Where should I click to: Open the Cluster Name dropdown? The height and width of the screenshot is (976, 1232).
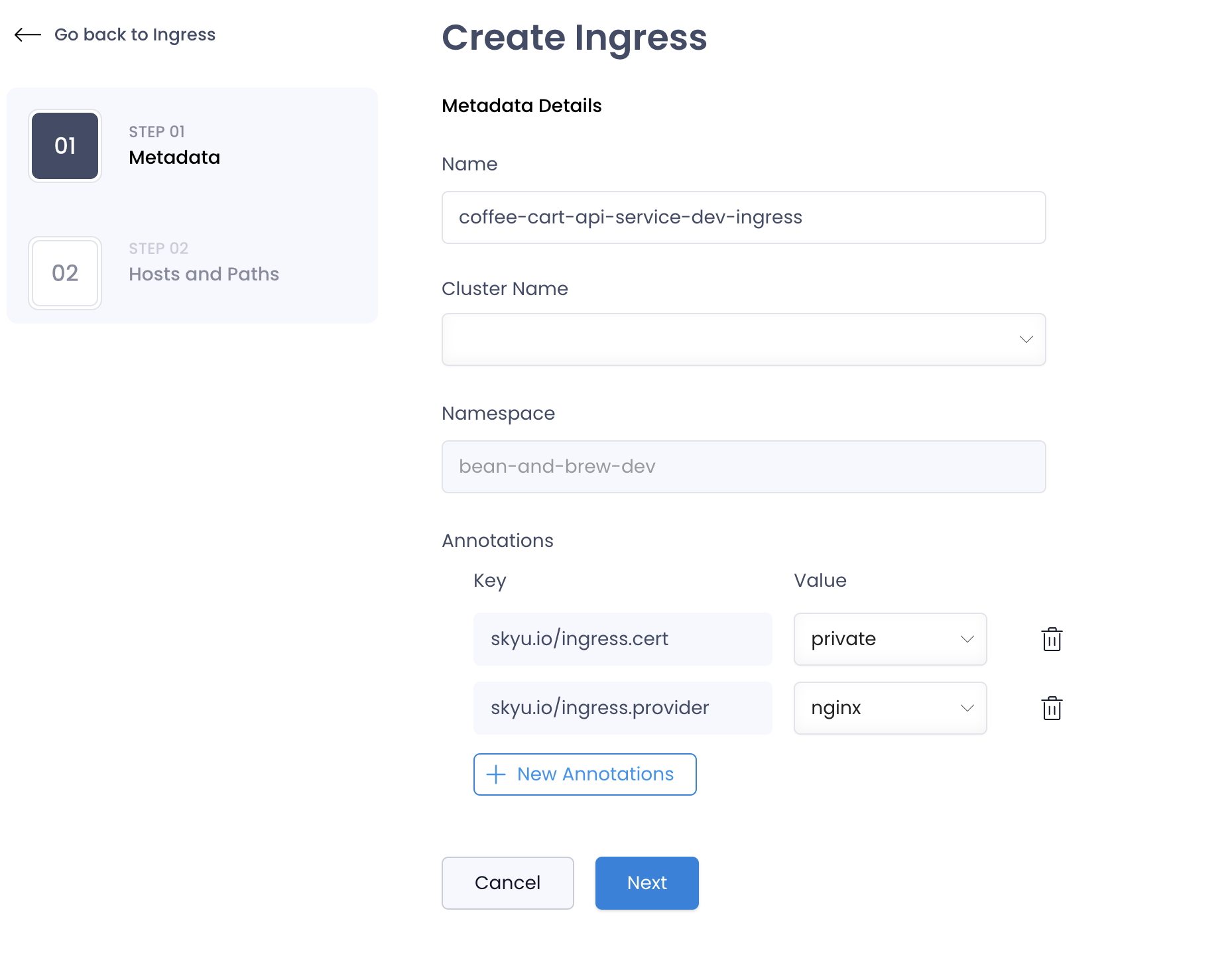point(743,339)
